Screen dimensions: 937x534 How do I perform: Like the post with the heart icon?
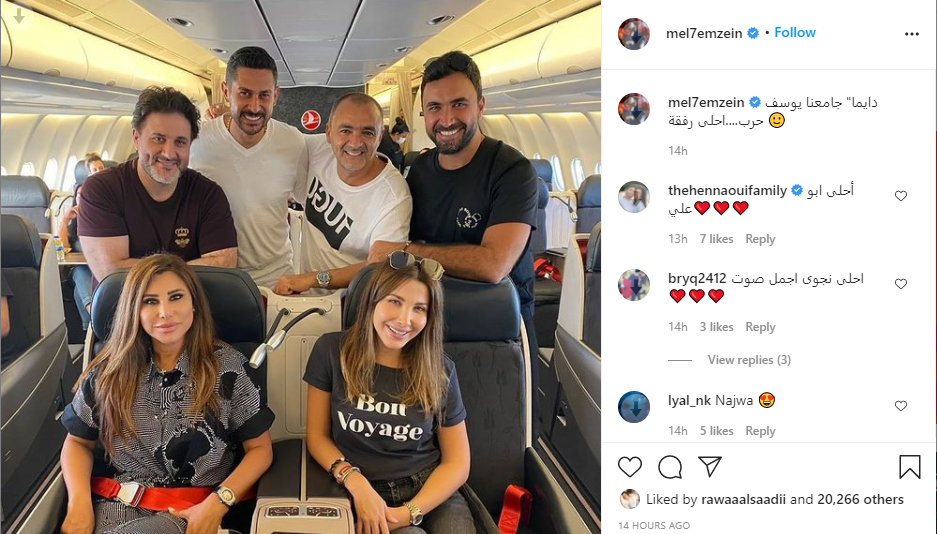(x=630, y=467)
